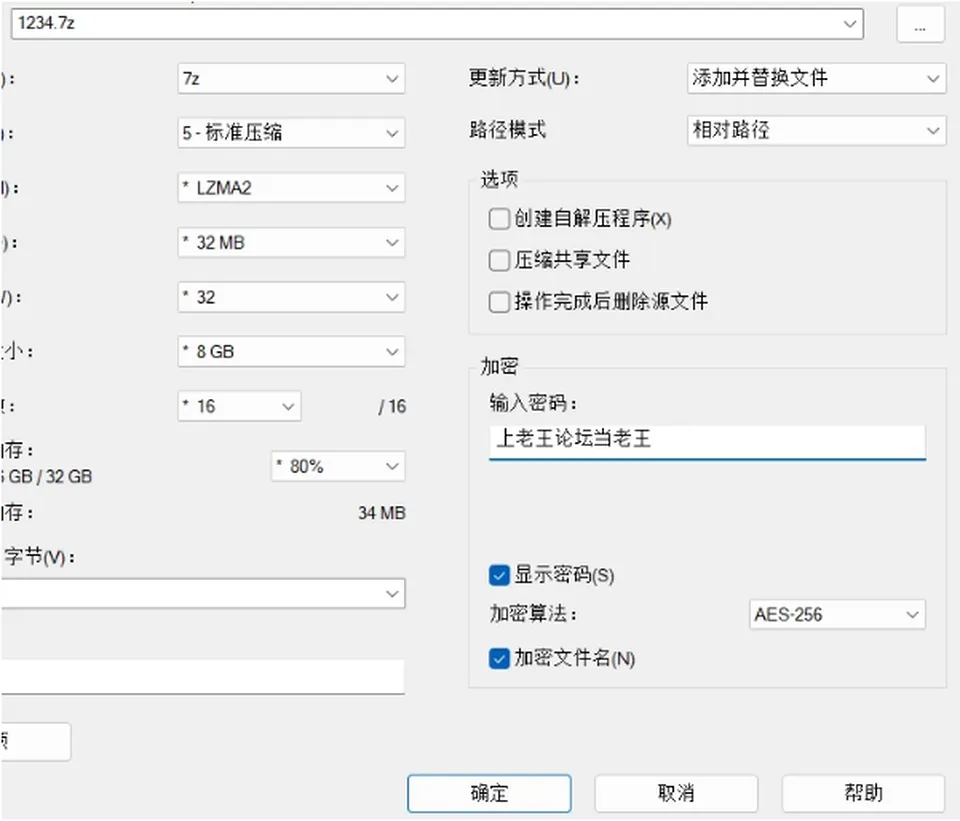
Task: Open the archive name 1234.7z dropdown arrow
Action: pyautogui.click(x=849, y=24)
